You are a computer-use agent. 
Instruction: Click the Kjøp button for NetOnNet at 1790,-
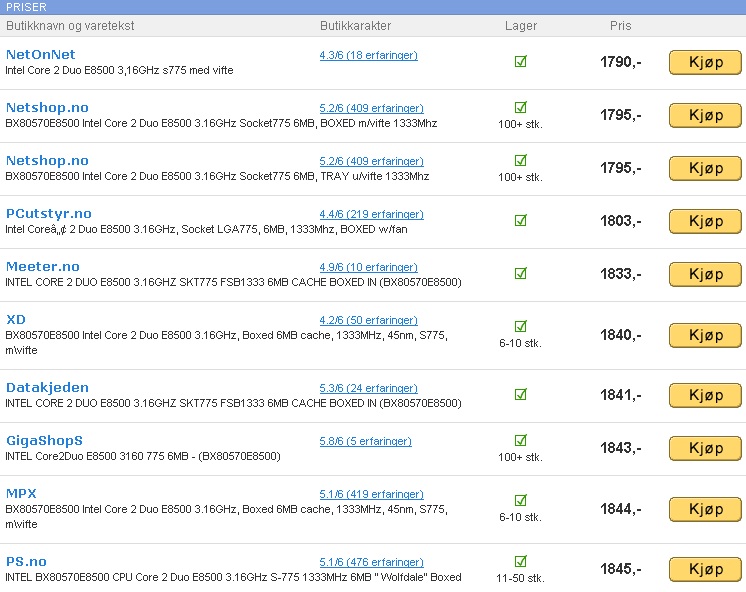tap(705, 62)
